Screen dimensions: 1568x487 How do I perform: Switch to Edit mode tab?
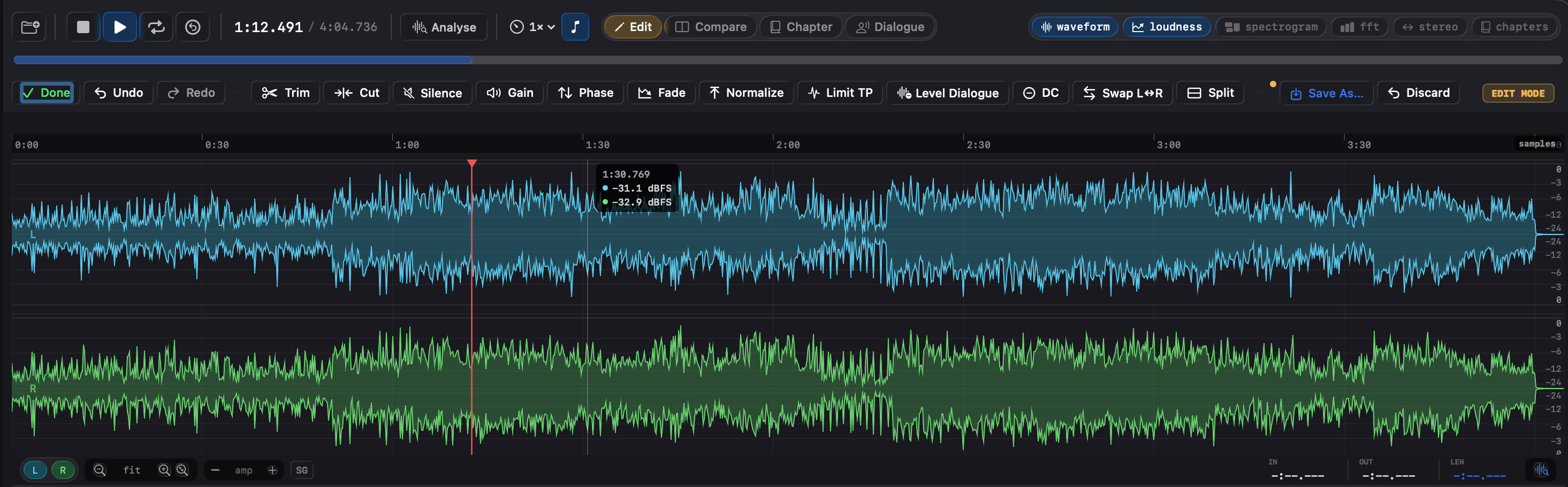tap(633, 27)
